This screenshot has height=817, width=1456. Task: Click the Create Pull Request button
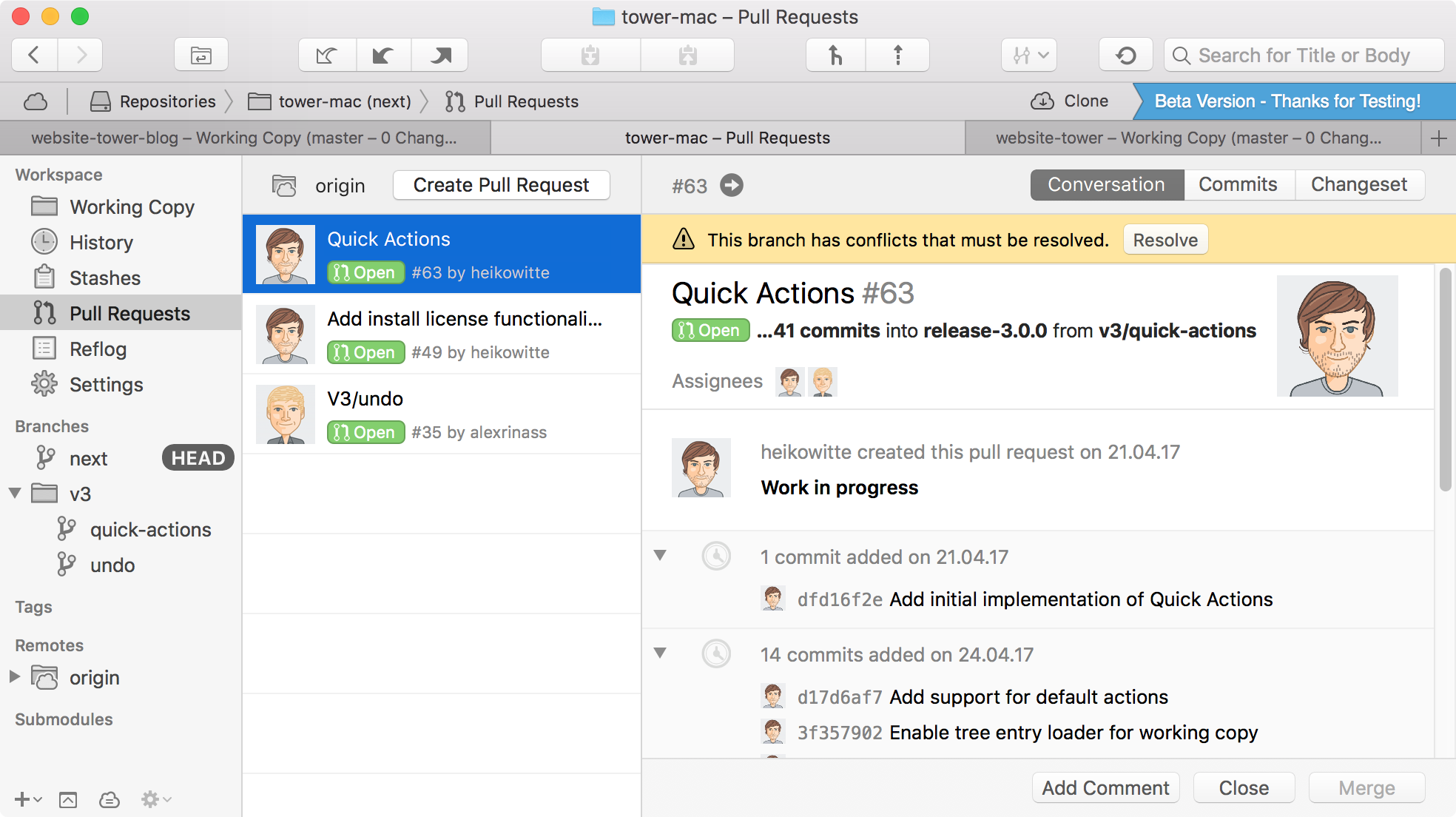[501, 185]
